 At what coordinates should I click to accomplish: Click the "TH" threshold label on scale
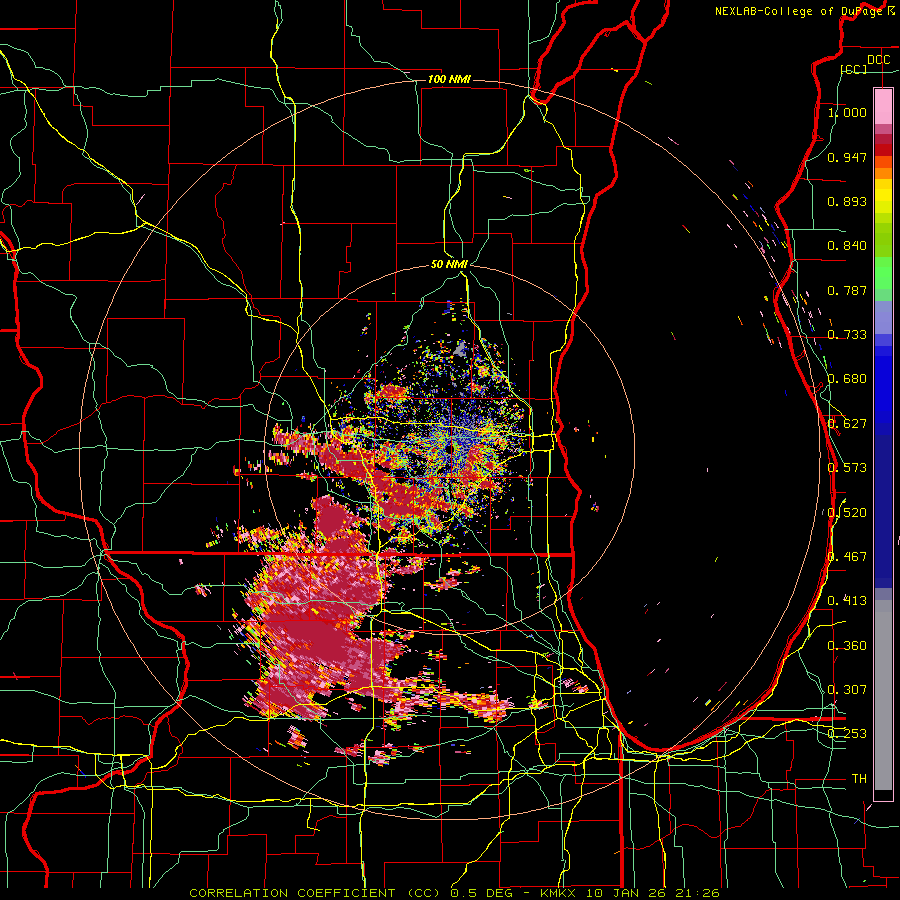859,779
